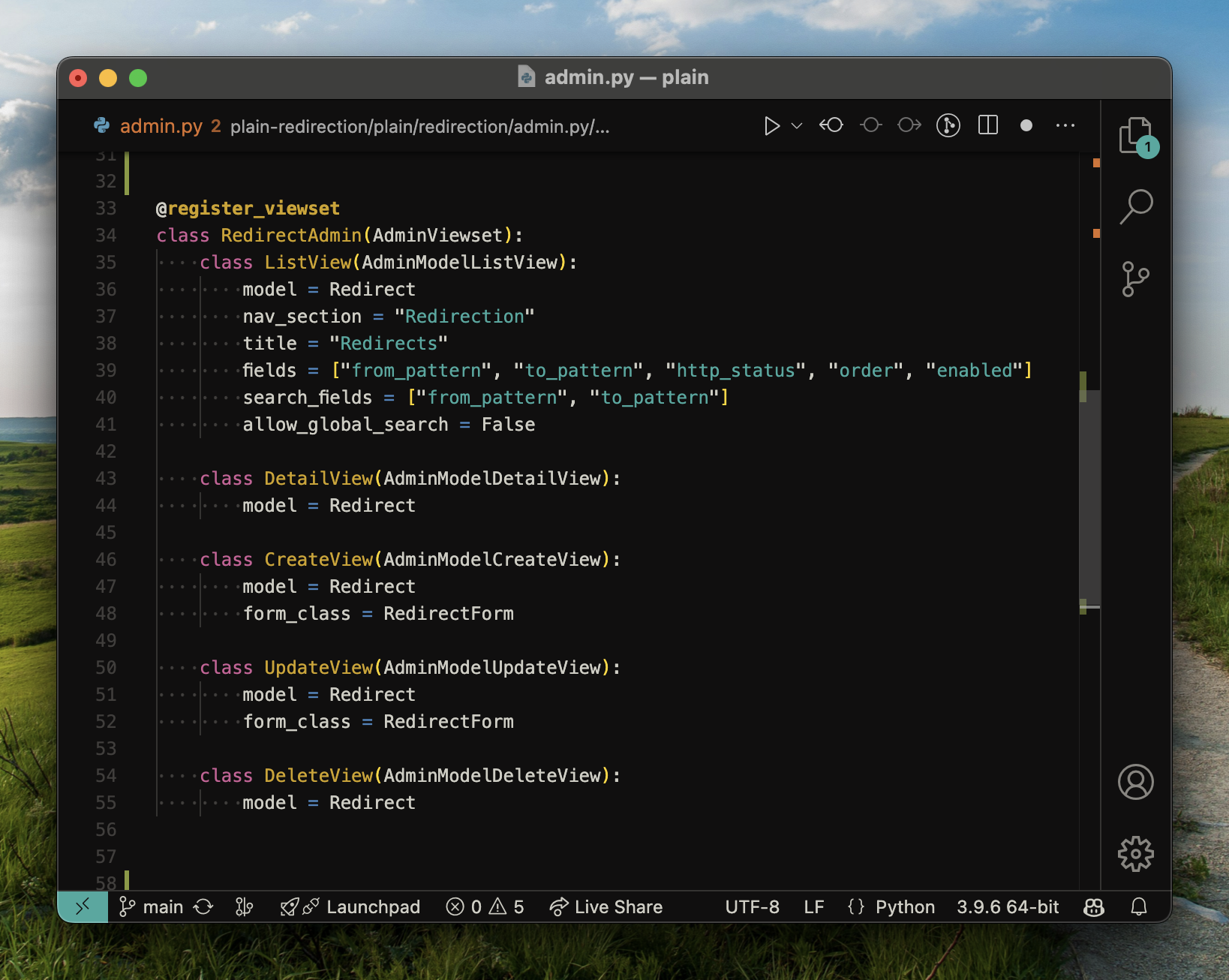The image size is (1229, 980).
Task: Open the remote window indicator
Action: 83,907
